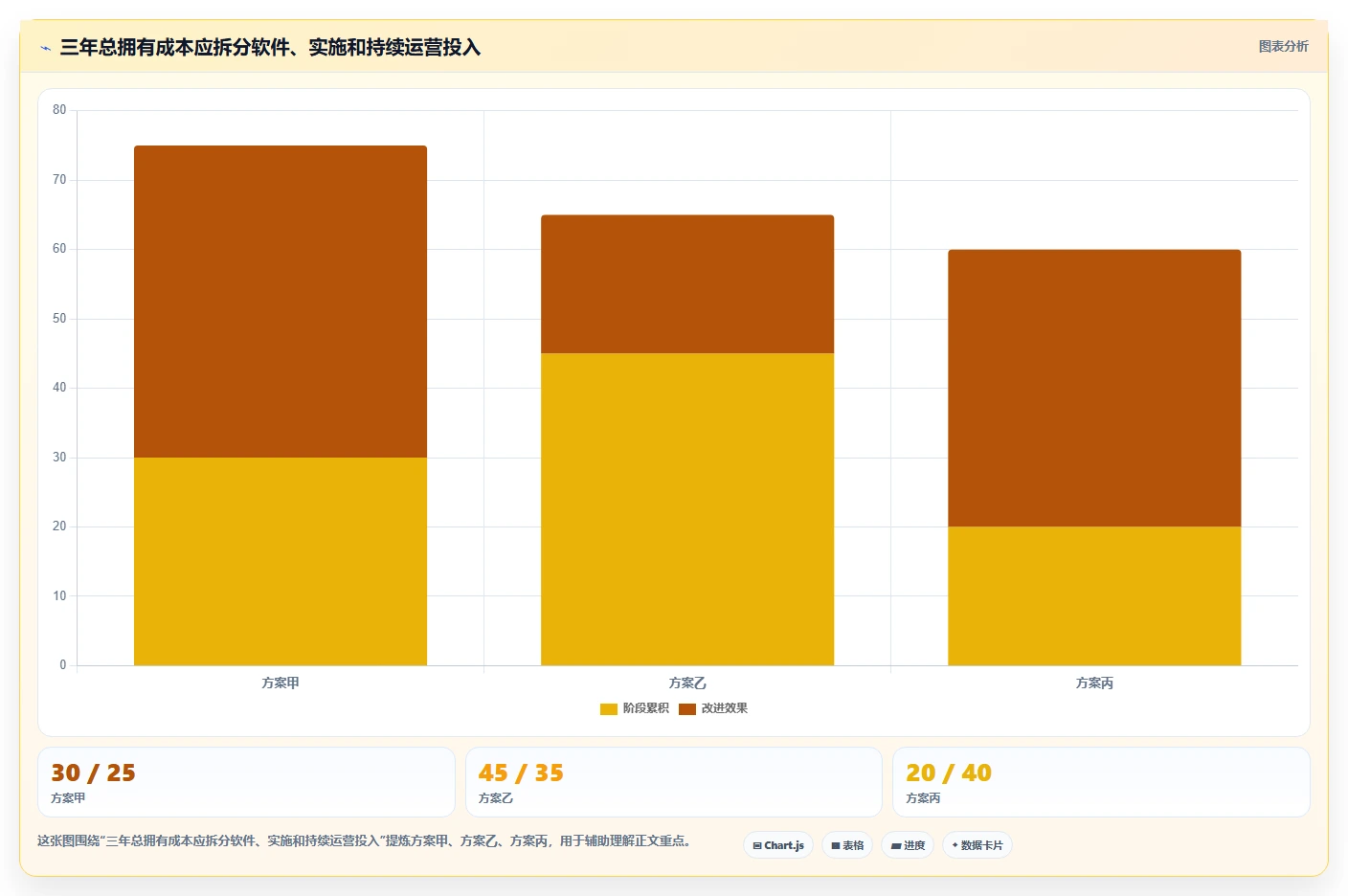The image size is (1348, 896).
Task: Click the 进度 tag chip
Action: (x=908, y=845)
